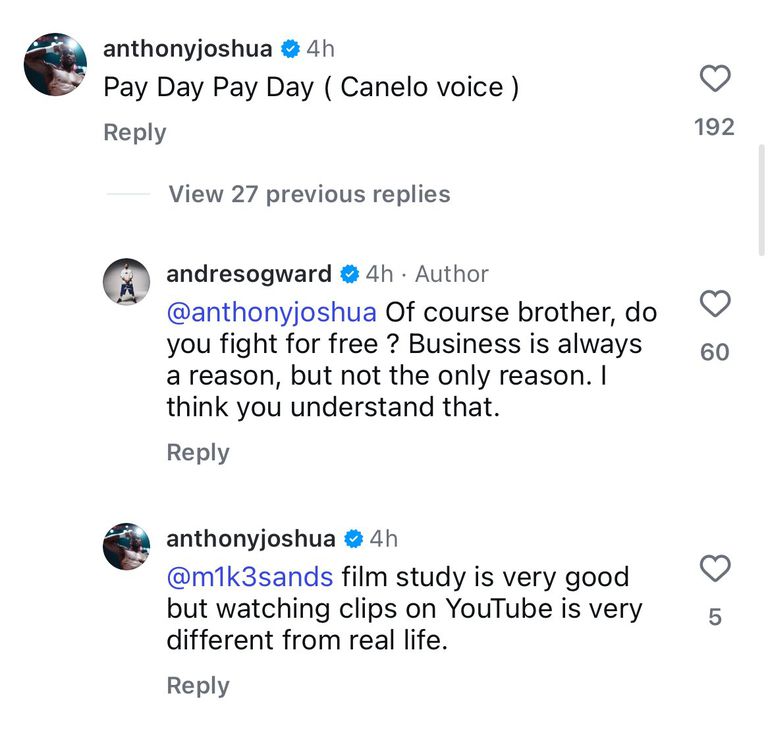
Task: Open anthonyjoshua username on the last reply
Action: [x=251, y=538]
